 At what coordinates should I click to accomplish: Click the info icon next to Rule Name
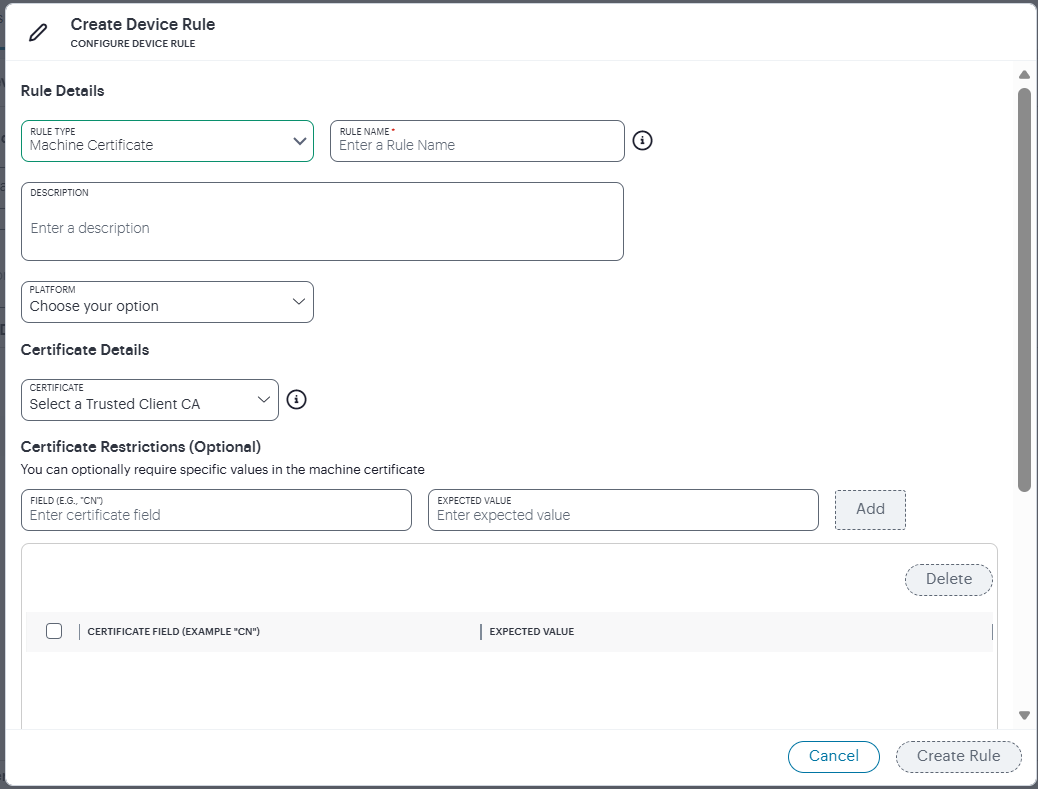(x=643, y=141)
